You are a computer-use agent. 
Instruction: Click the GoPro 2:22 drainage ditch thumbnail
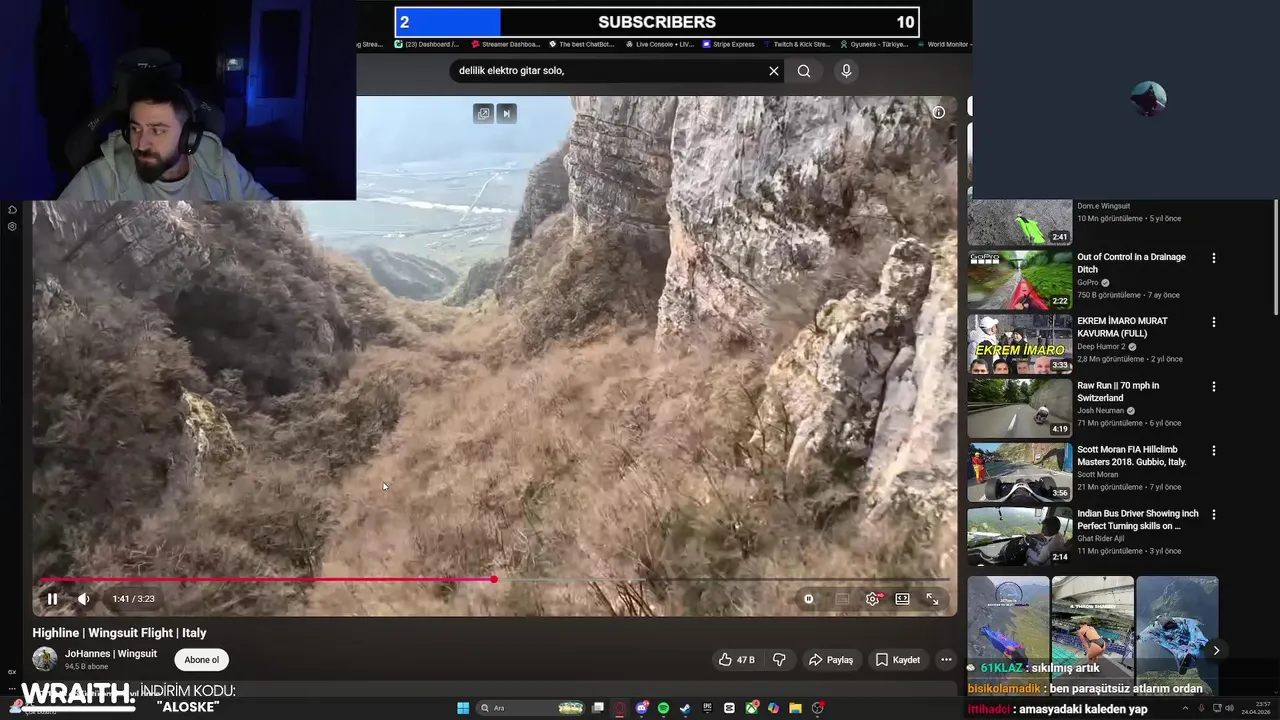(1020, 279)
